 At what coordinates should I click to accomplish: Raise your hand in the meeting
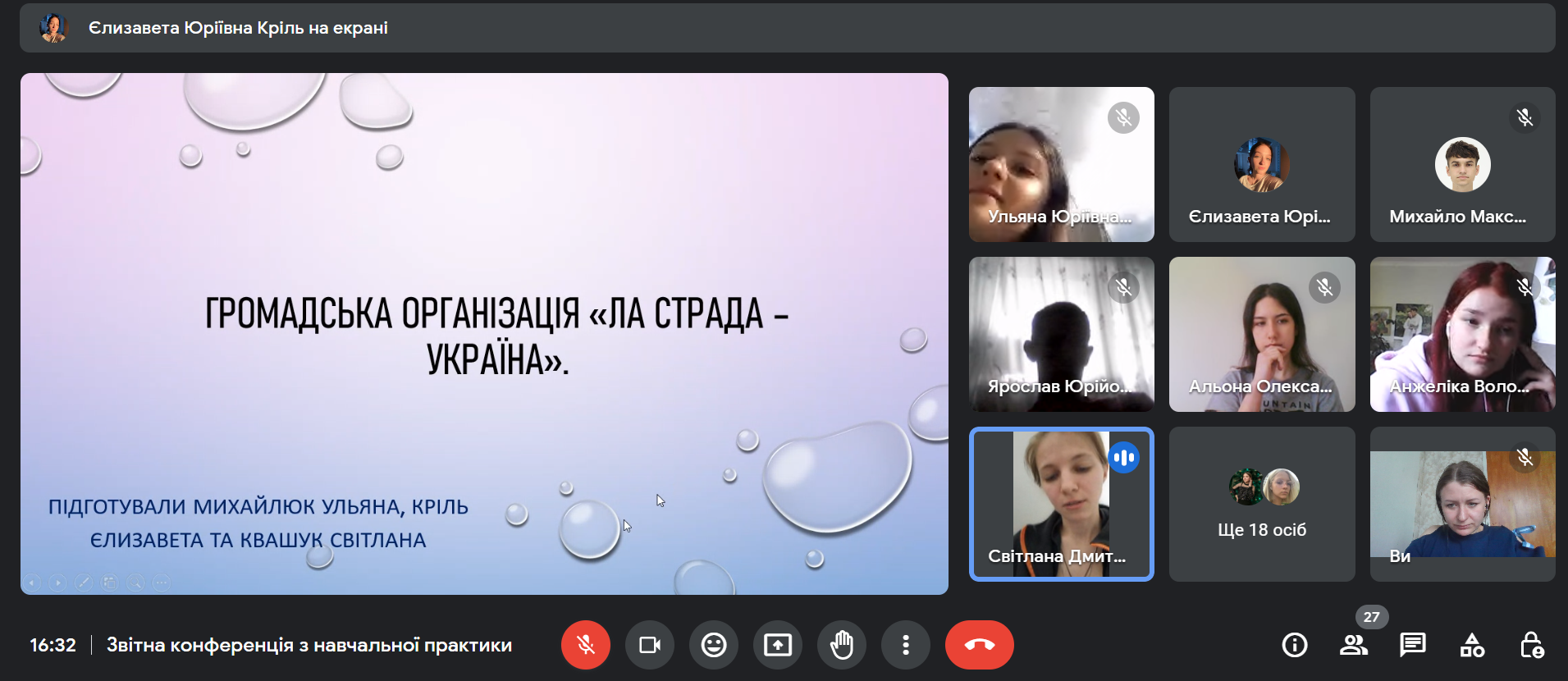[x=842, y=645]
